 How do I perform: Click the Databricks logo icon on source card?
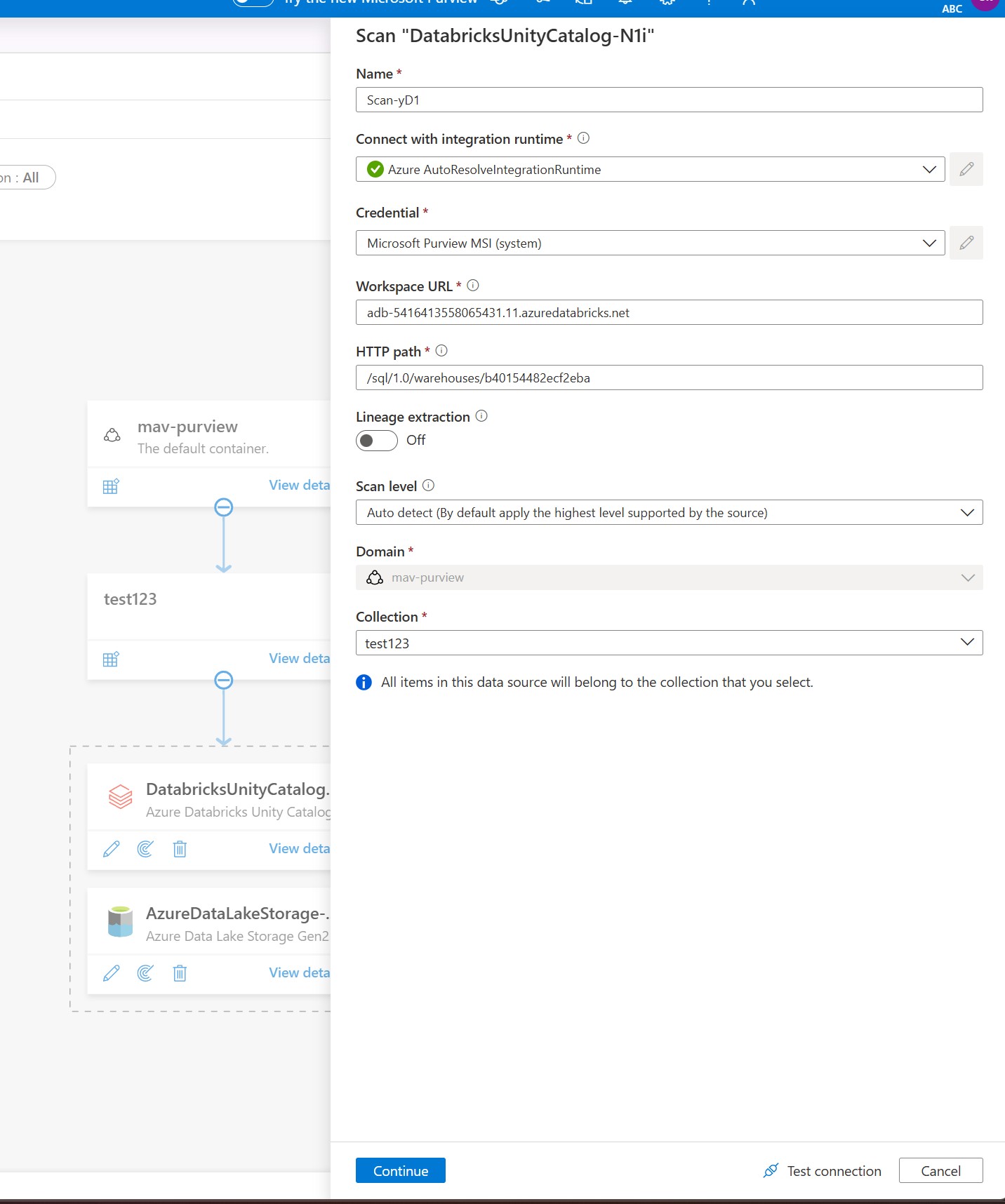click(x=121, y=796)
